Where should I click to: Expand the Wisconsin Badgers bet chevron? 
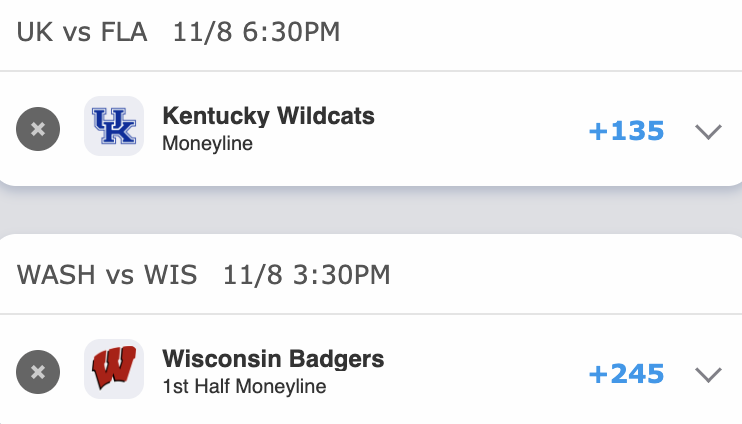pos(708,374)
